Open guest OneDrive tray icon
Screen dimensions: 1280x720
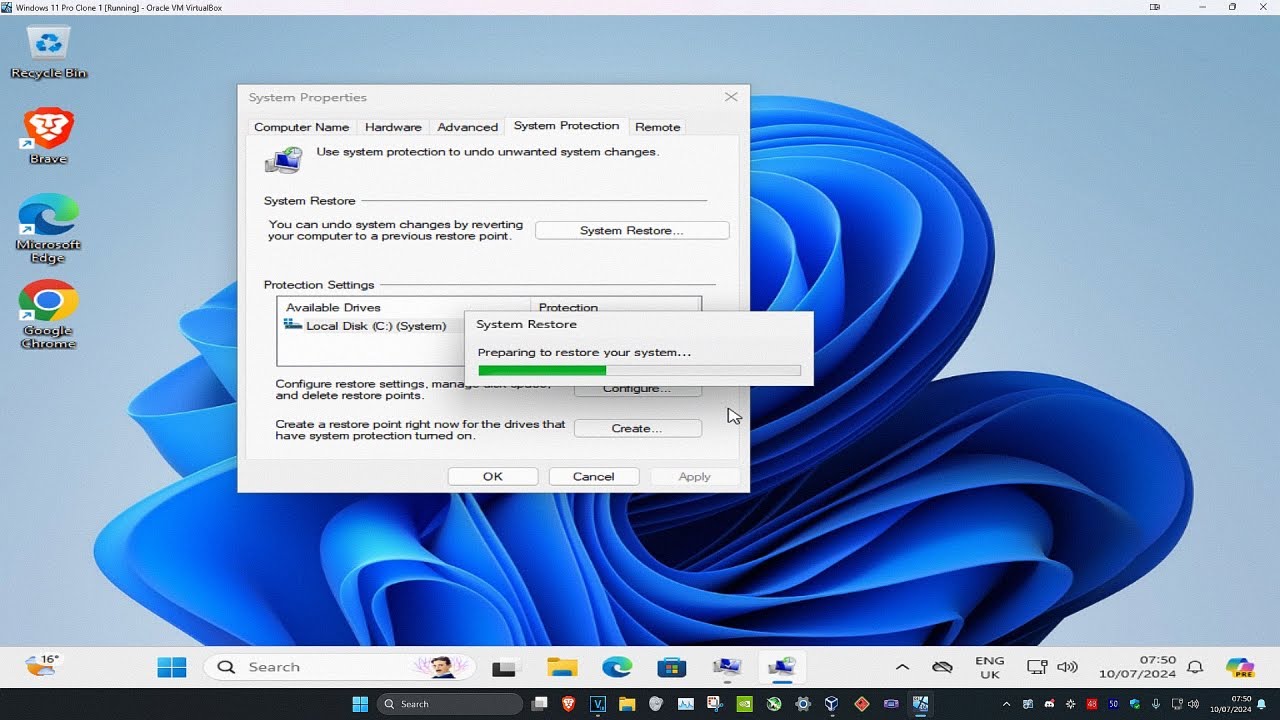(x=941, y=667)
